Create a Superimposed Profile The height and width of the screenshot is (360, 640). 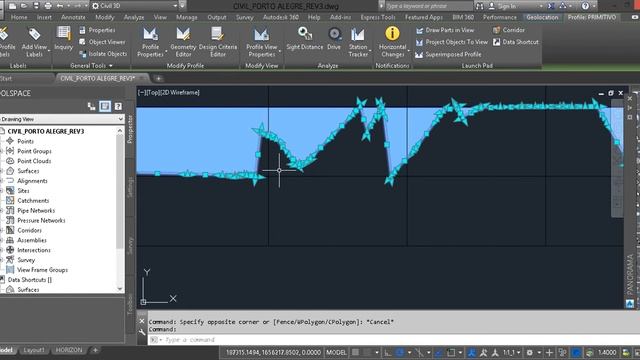coord(448,54)
